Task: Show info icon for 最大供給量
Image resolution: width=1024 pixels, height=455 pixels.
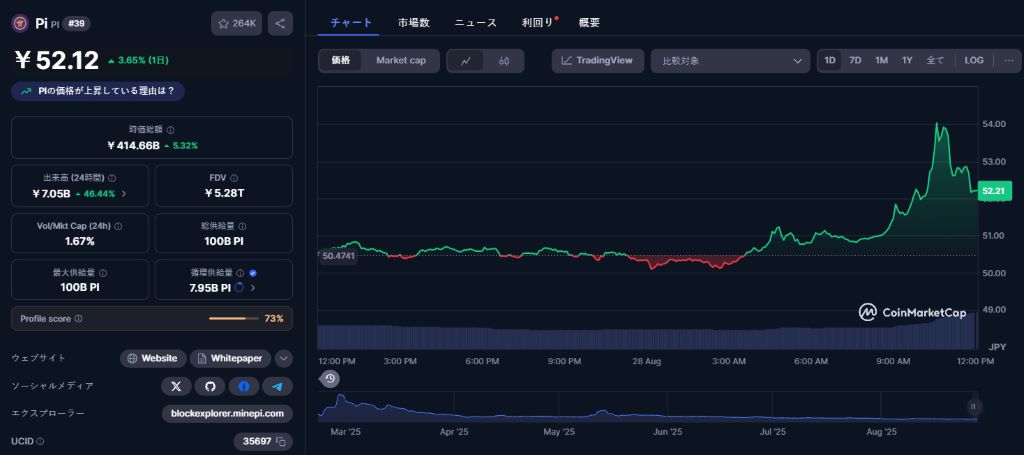Action: [x=103, y=274]
